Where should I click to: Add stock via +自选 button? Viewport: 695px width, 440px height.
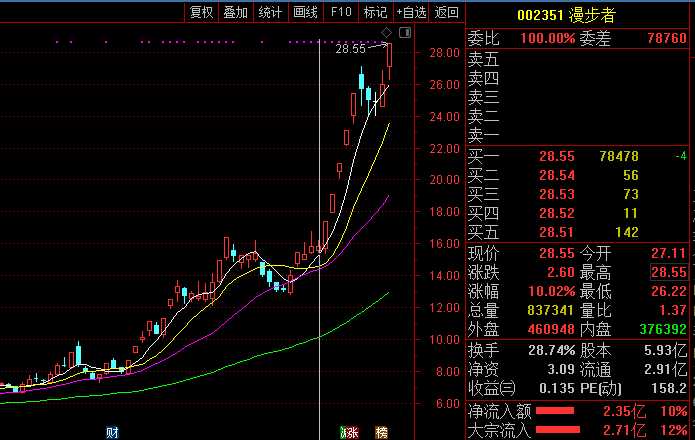[411, 12]
